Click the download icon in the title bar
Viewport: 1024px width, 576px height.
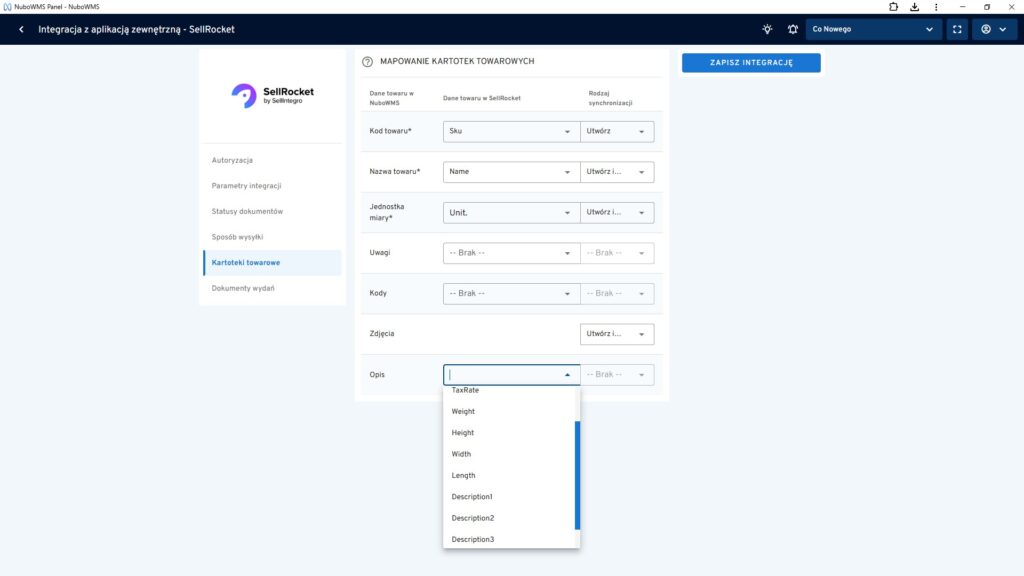[x=914, y=7]
